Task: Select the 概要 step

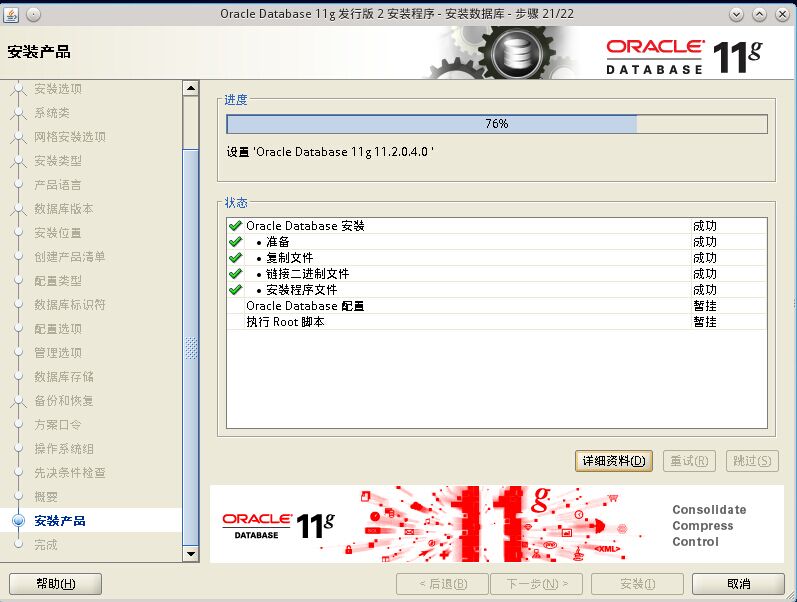Action: (46, 496)
